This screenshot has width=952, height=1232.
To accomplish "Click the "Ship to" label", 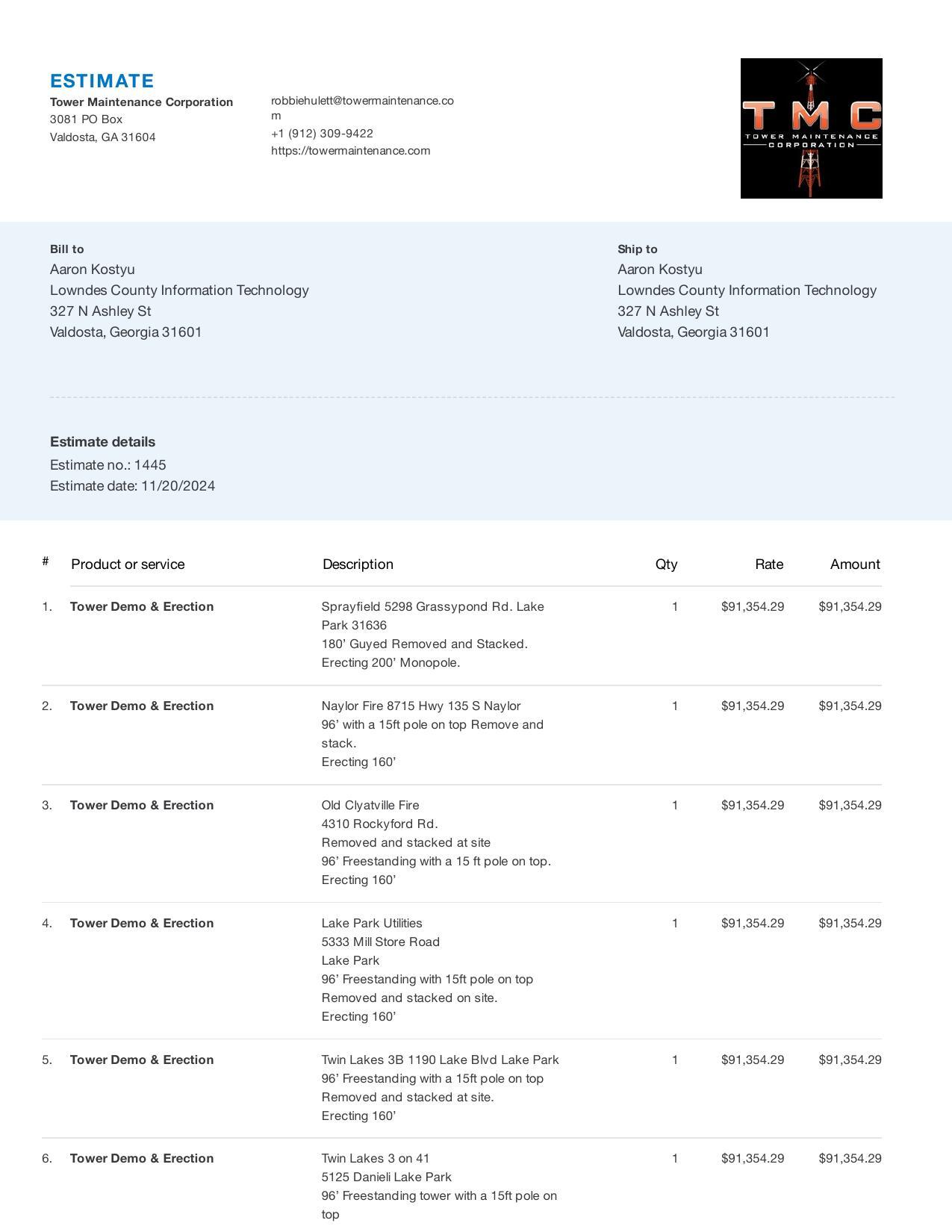I will pos(637,249).
